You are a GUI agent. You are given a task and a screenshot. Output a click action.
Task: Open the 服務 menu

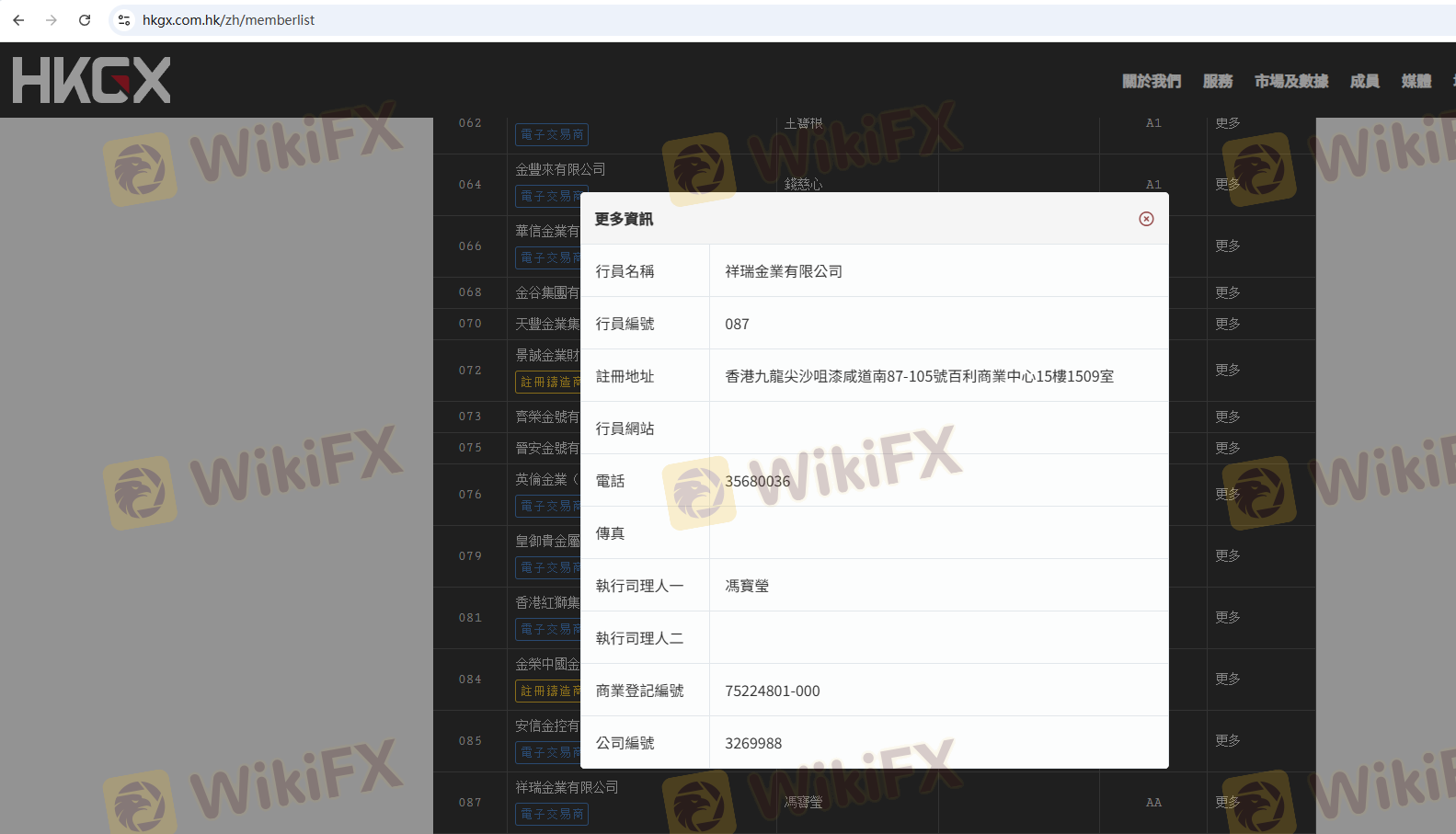[x=1217, y=81]
